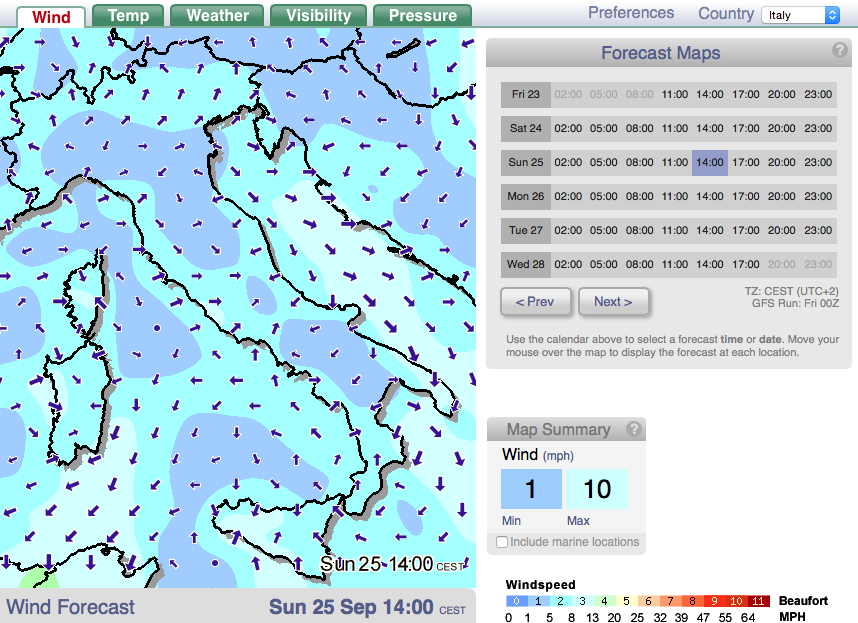Open the Country dropdown showing Italy
This screenshot has height=623, width=858.
point(800,15)
